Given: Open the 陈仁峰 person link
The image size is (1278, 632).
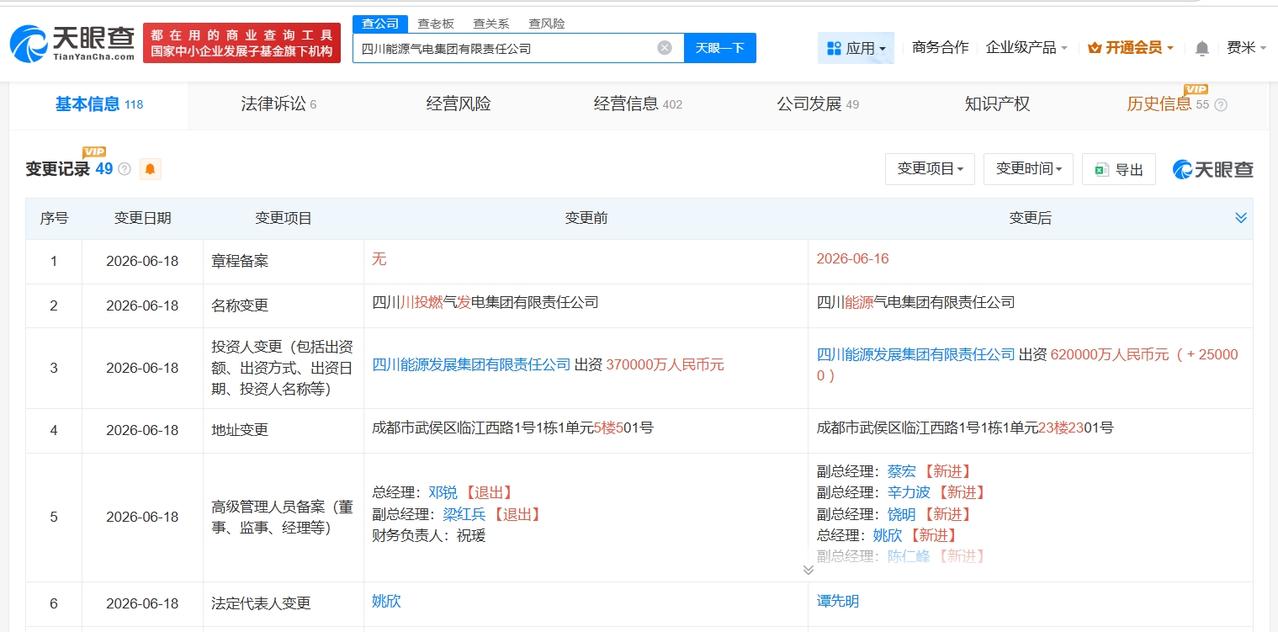Looking at the screenshot, I should pos(909,556).
